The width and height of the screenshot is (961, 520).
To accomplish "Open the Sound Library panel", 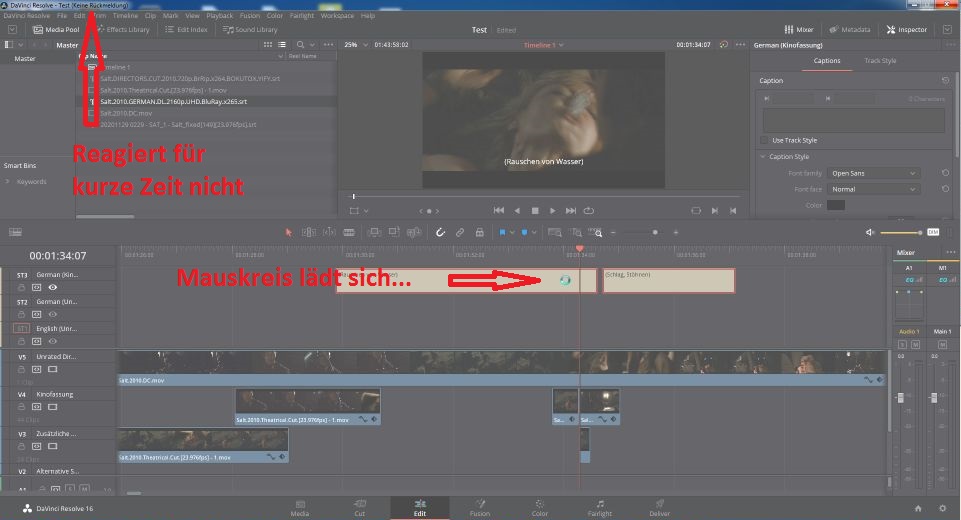I will [x=250, y=29].
